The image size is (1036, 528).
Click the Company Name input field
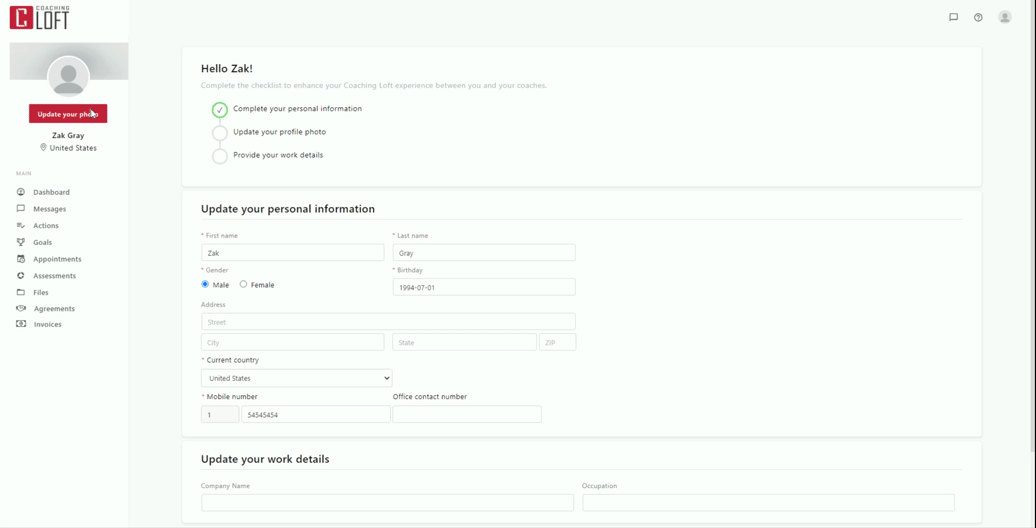pyautogui.click(x=387, y=502)
